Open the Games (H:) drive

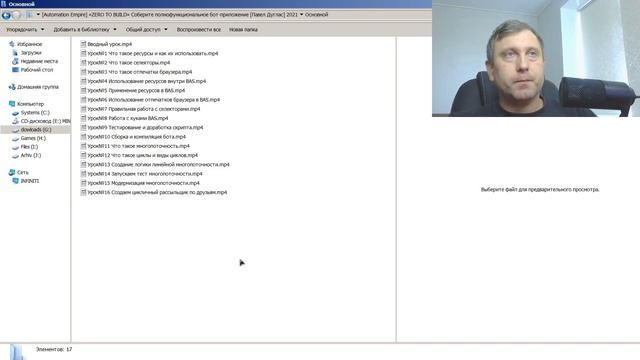coord(33,138)
